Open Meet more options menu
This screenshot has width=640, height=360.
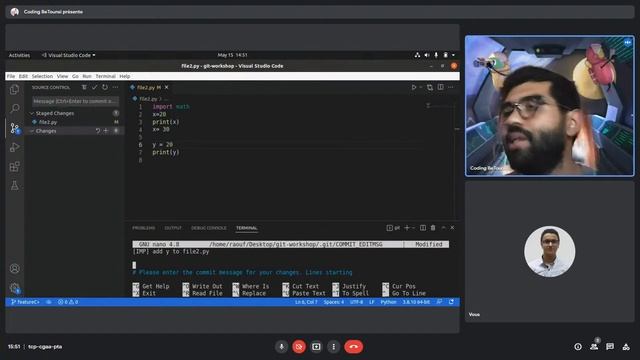333,347
